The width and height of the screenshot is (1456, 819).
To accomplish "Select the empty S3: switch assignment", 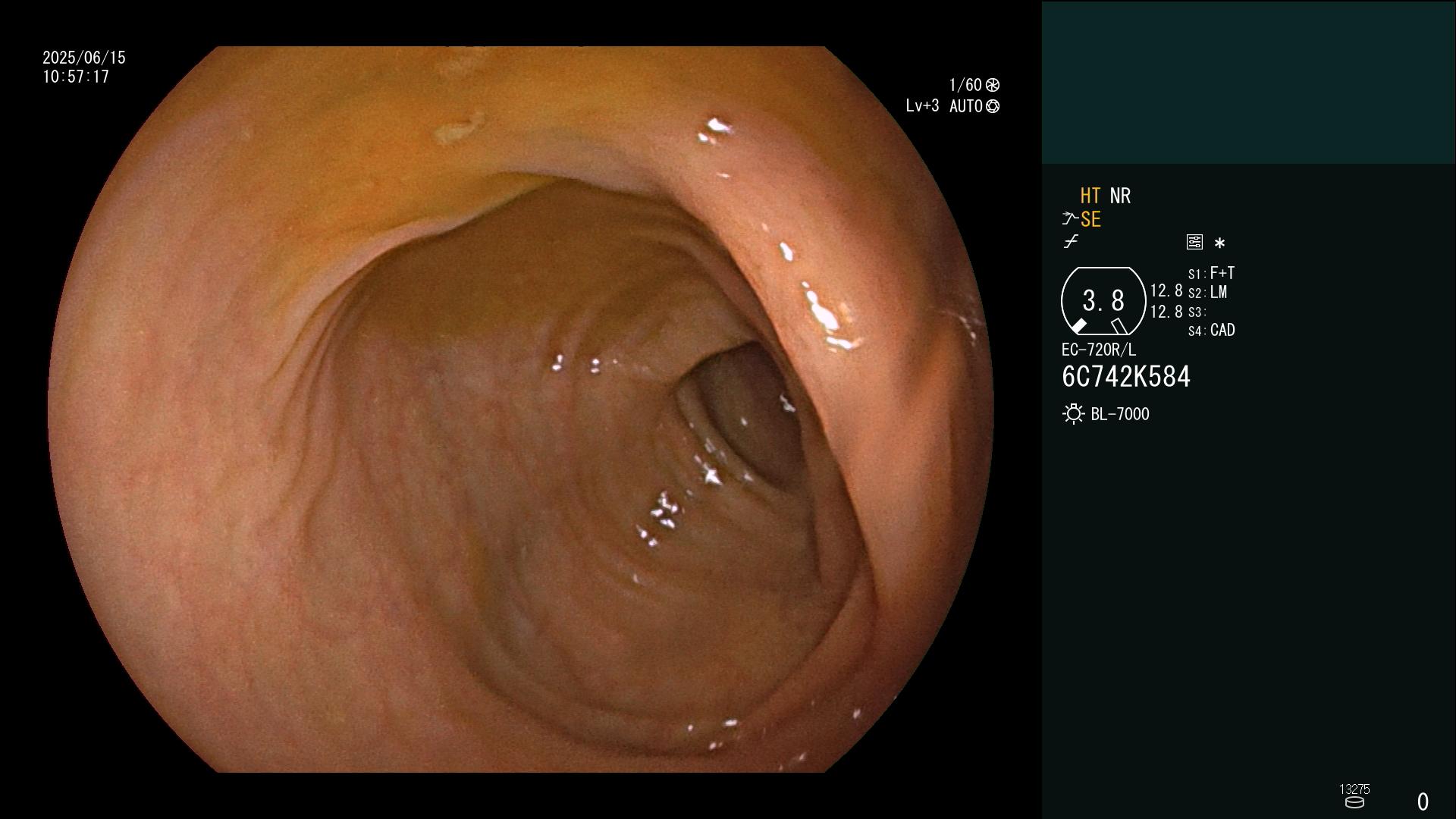I will click(x=1197, y=312).
